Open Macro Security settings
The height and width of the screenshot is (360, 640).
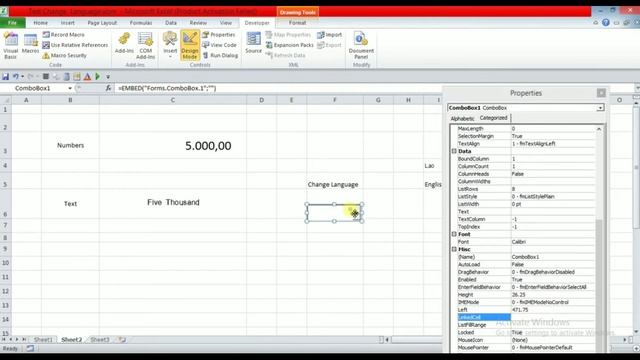(x=64, y=55)
